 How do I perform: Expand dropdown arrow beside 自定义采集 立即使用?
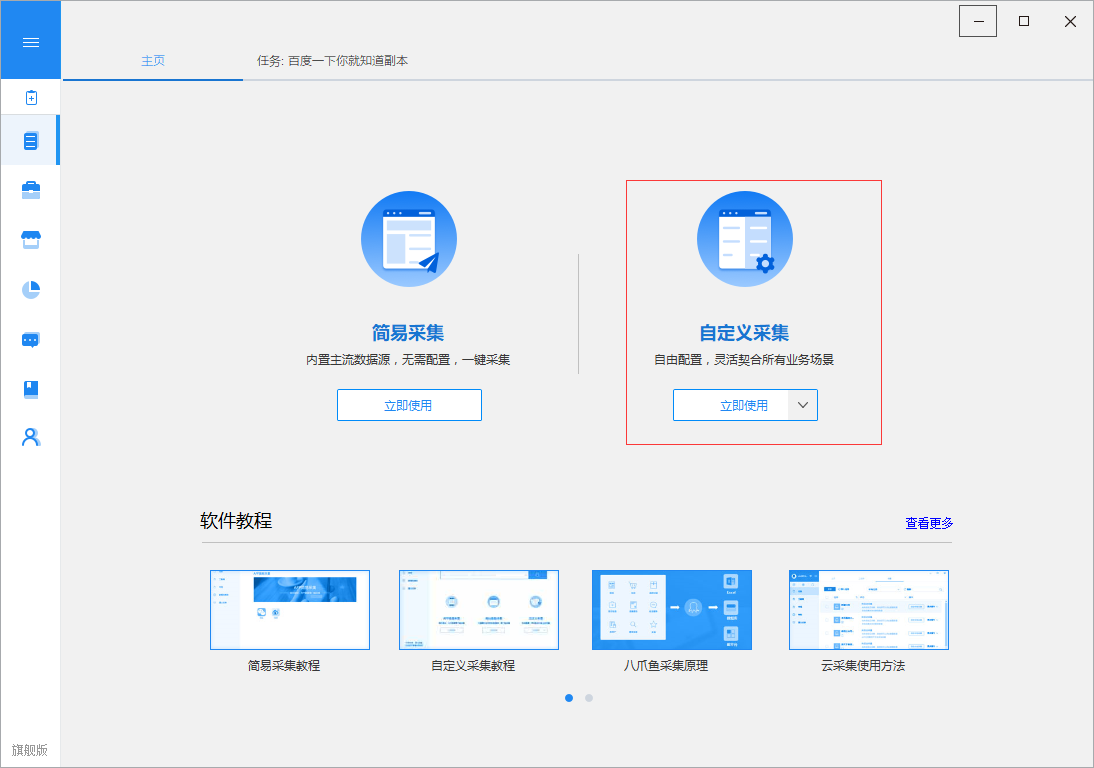803,405
